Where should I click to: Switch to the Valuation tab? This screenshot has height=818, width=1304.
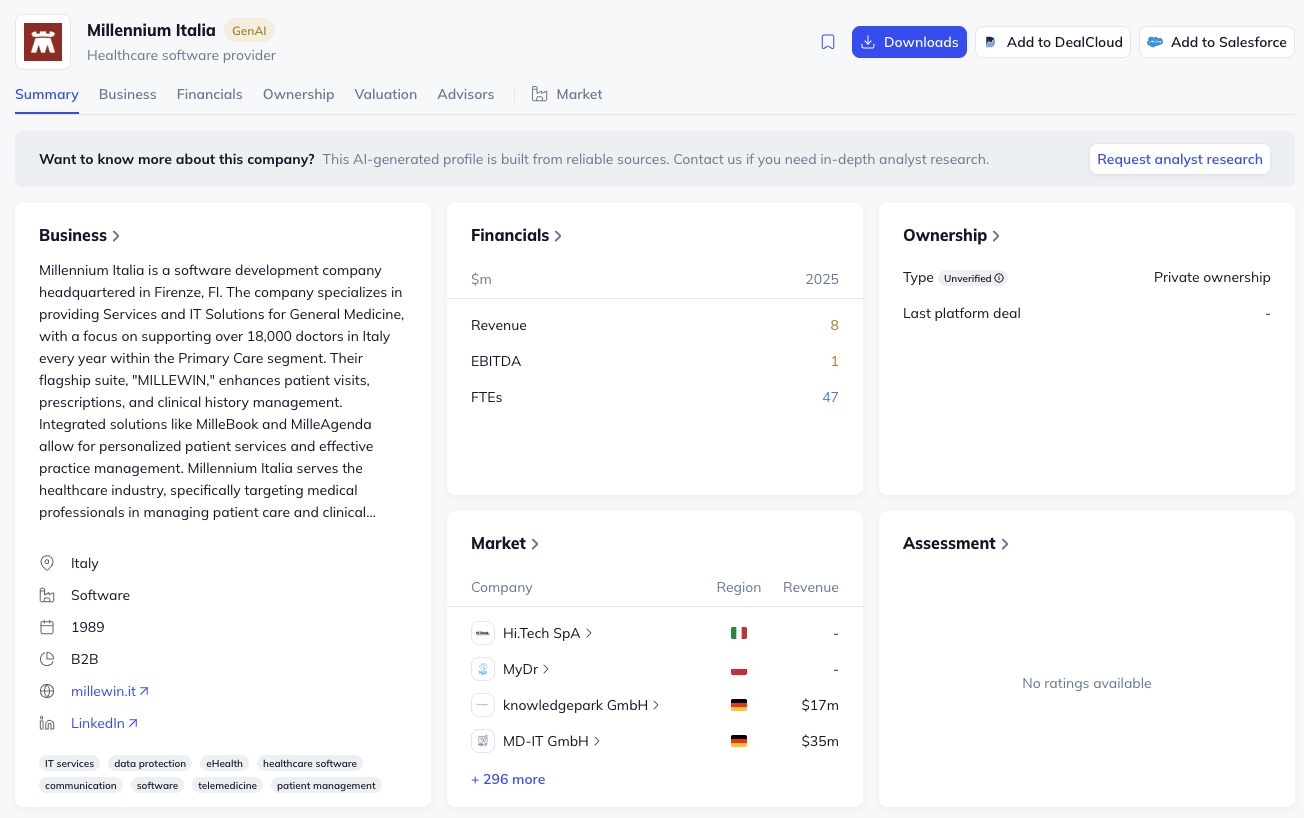point(385,94)
